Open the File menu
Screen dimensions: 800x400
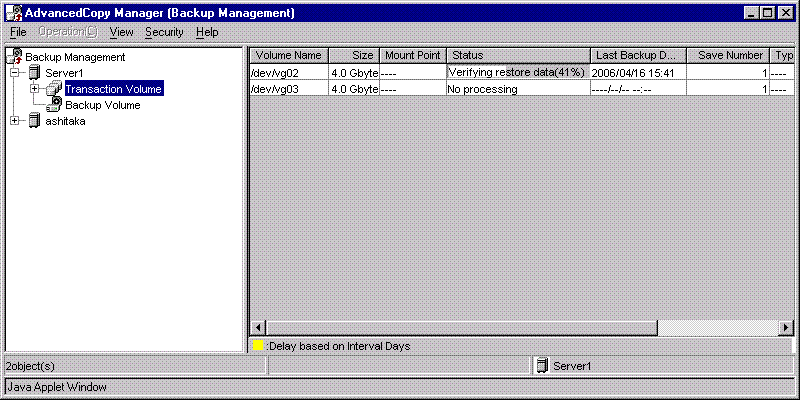18,32
